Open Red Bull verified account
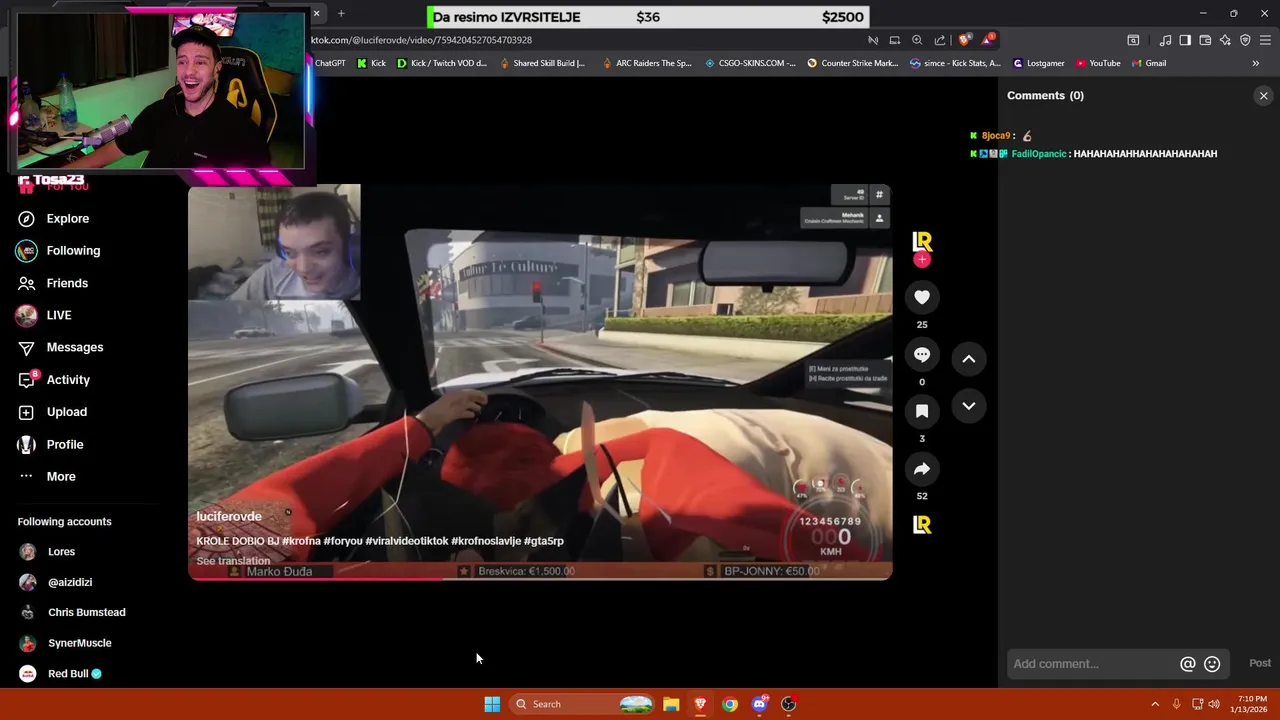 pyautogui.click(x=68, y=674)
